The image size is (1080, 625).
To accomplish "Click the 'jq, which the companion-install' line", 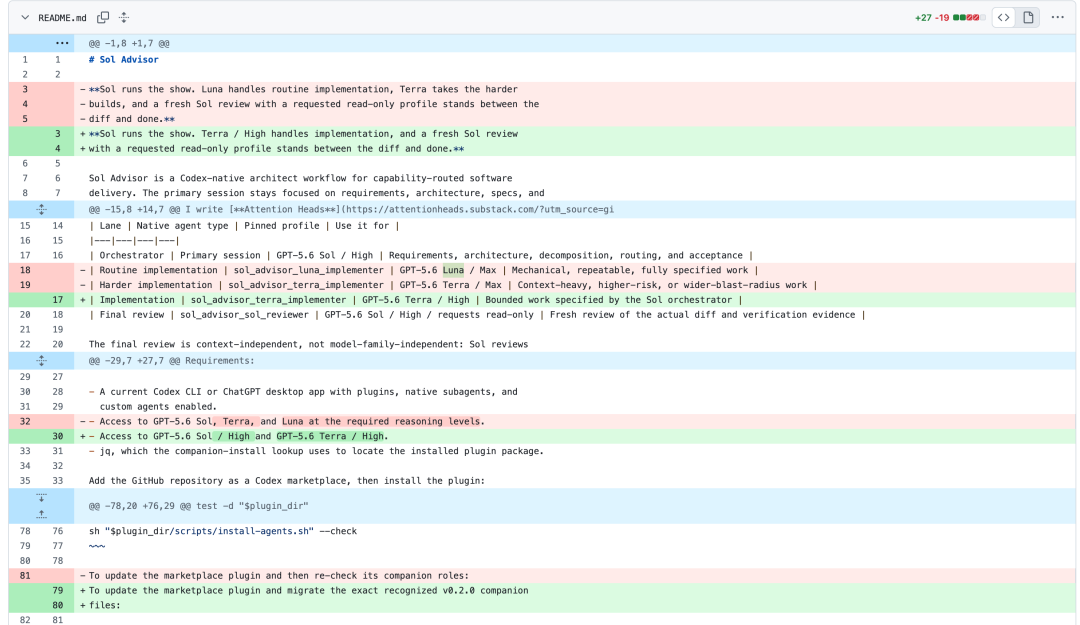I will click(316, 451).
